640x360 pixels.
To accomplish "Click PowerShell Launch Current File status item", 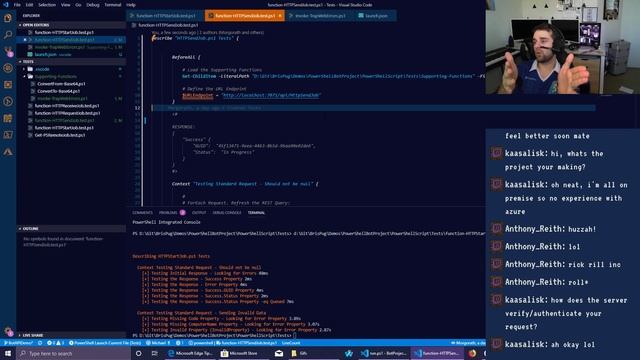I will (x=105, y=343).
